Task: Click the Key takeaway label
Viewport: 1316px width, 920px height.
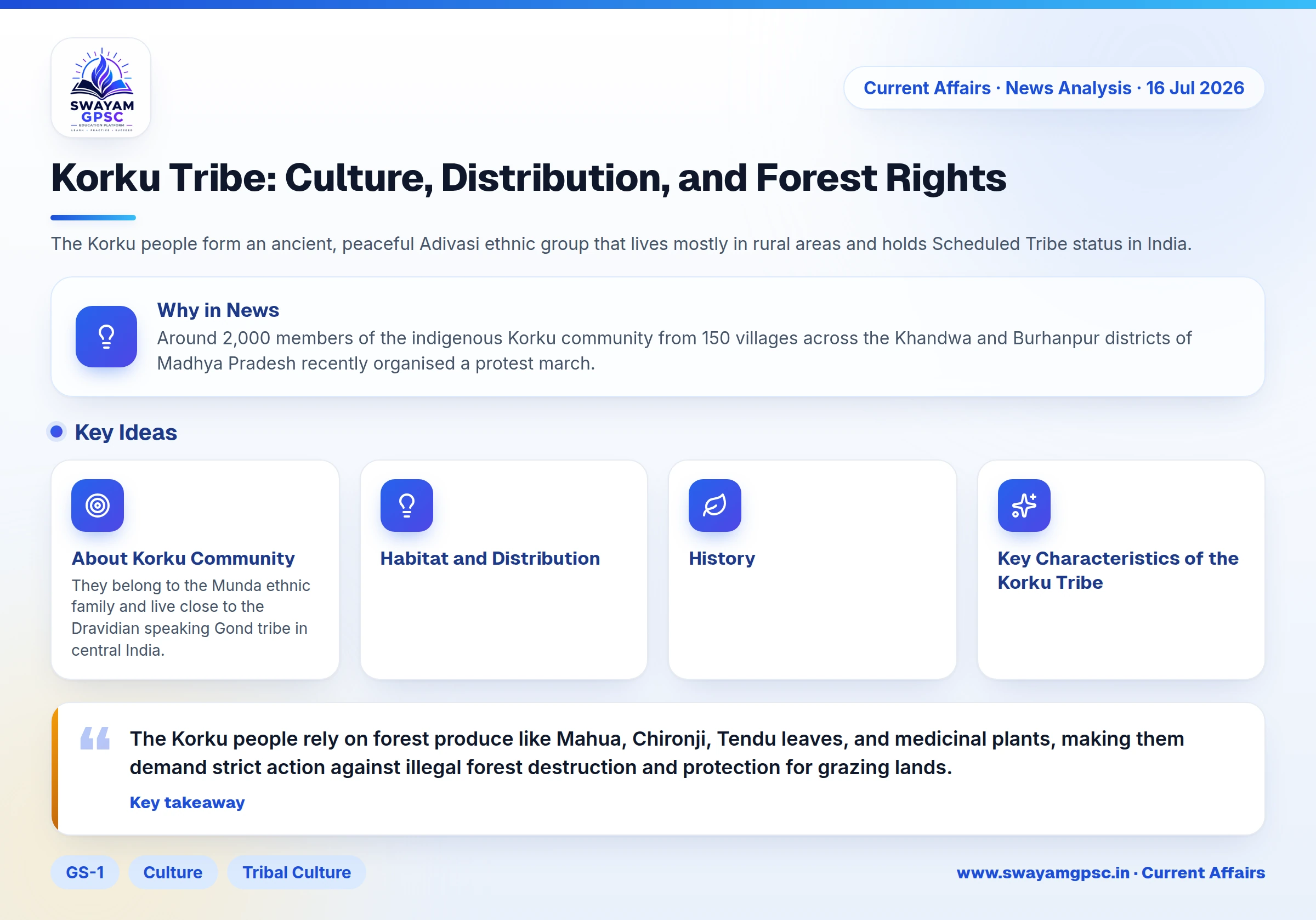Action: pos(187,803)
